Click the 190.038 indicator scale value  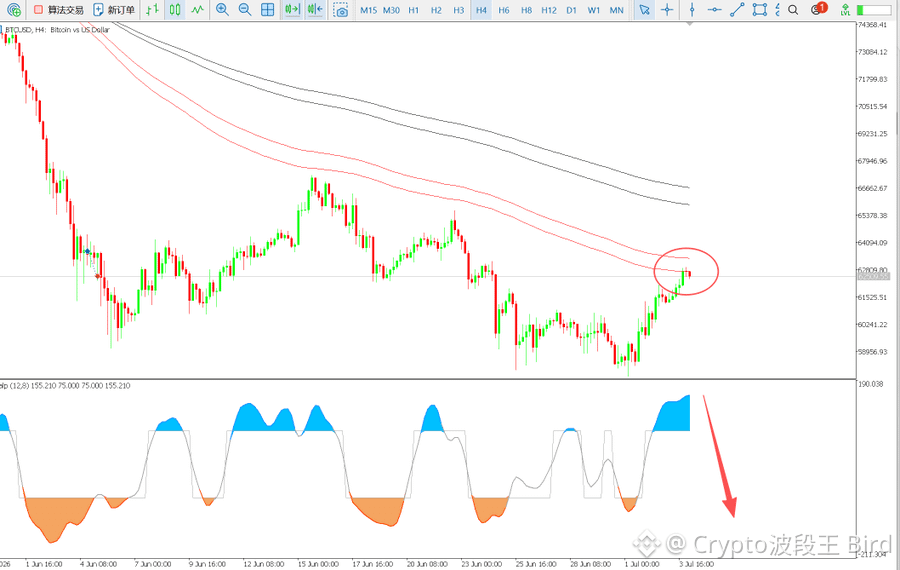(x=870, y=384)
